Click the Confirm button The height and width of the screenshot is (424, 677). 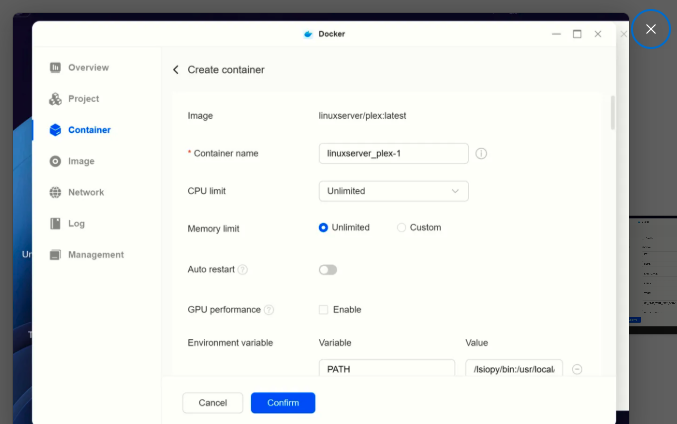pos(283,403)
